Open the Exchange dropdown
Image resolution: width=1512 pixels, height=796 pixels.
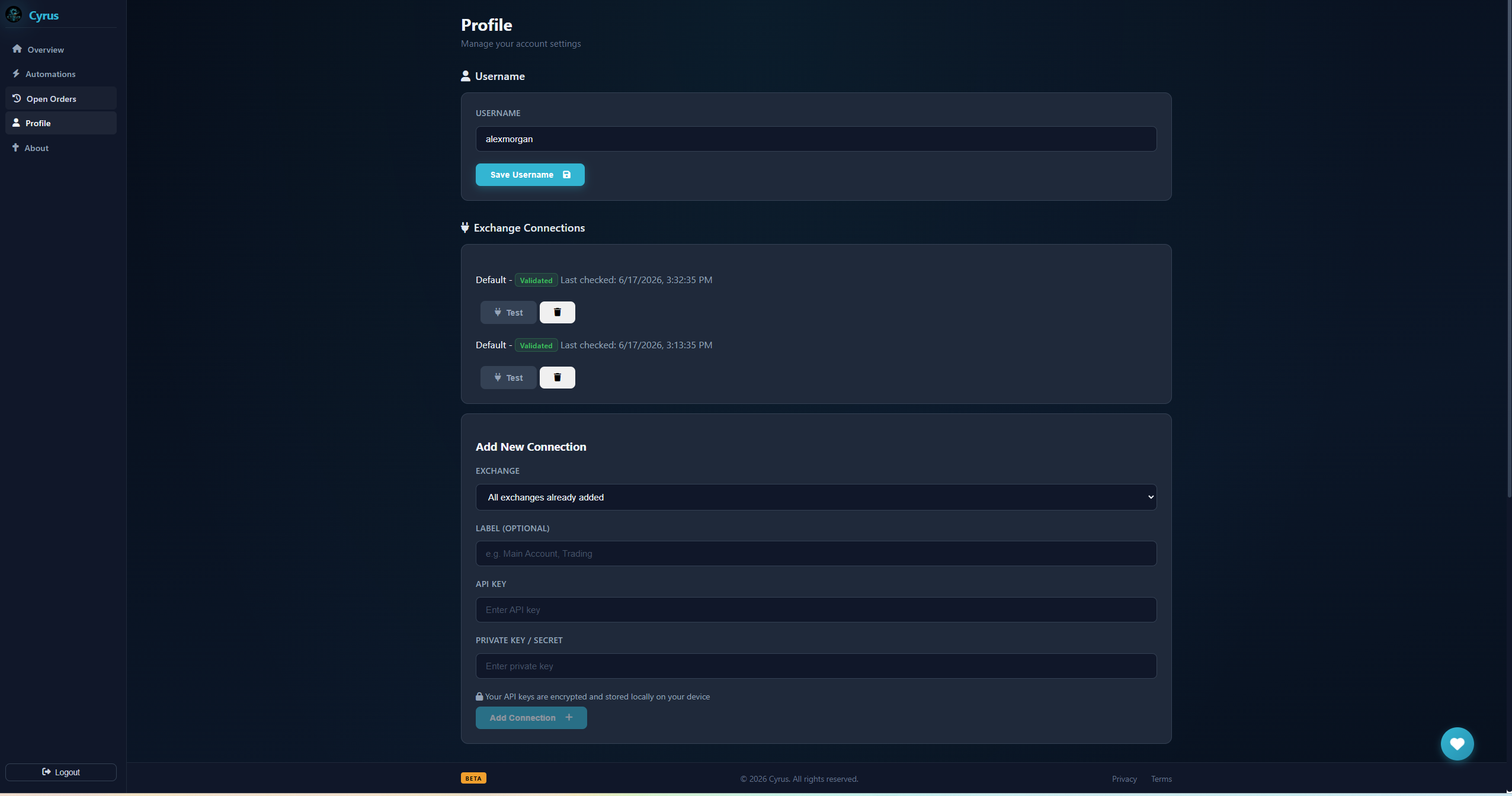coord(816,497)
